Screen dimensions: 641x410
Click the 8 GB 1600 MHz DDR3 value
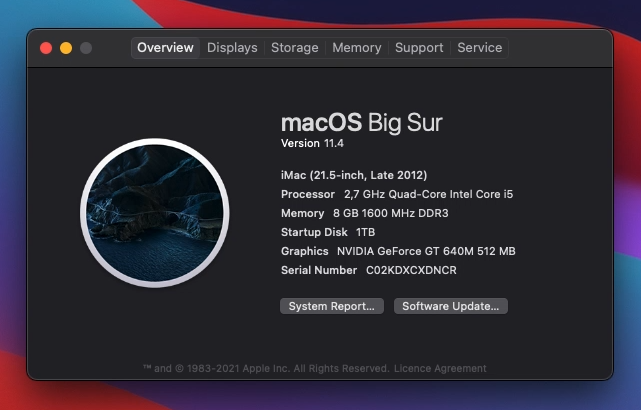391,213
